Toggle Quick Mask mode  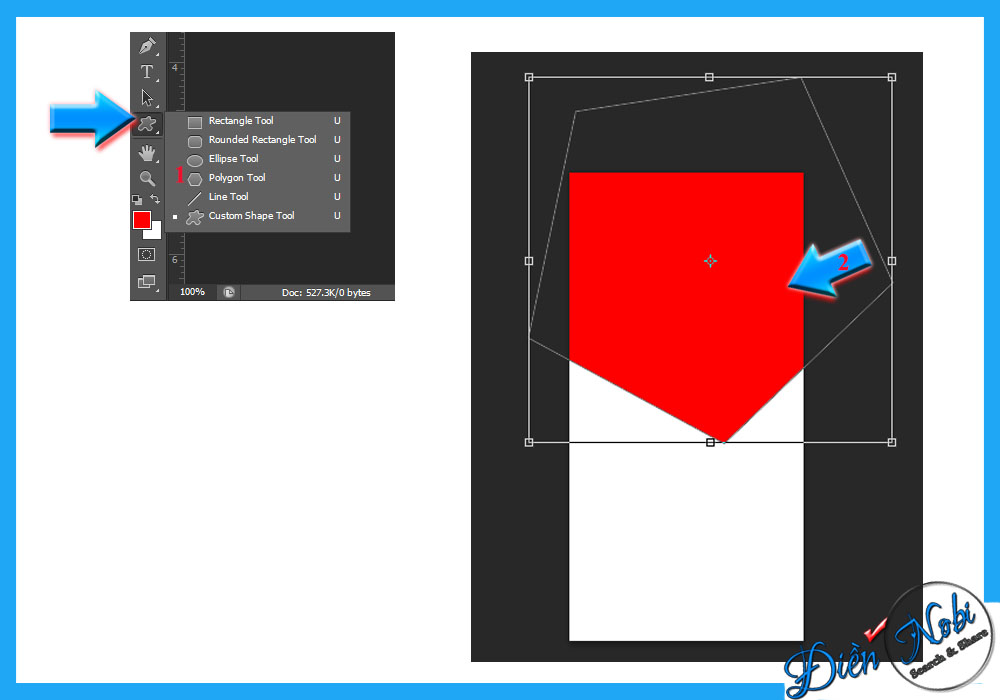pos(146,253)
